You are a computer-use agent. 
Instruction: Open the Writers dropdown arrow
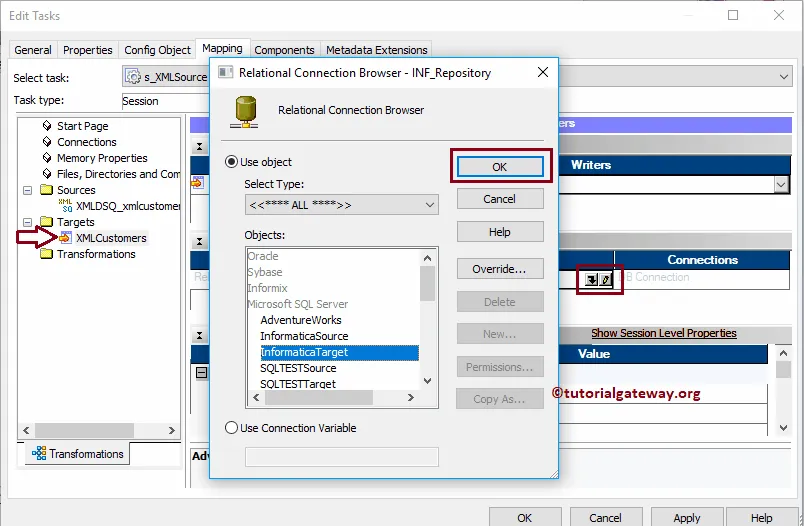point(781,185)
